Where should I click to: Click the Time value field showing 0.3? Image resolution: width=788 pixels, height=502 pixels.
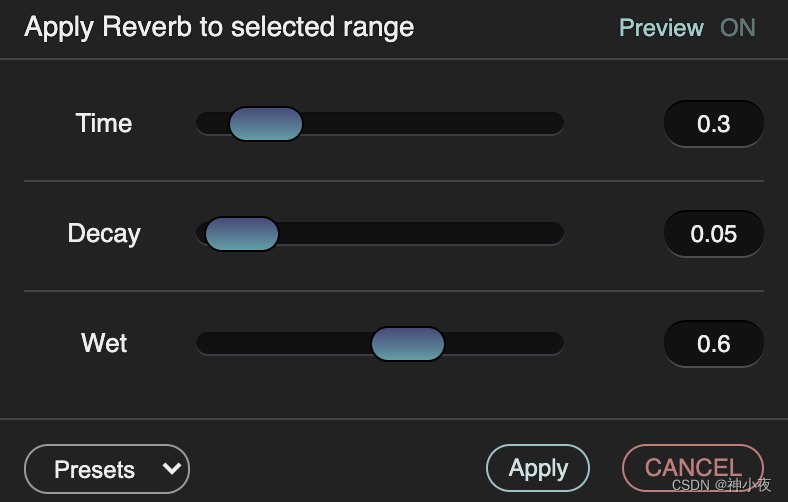714,124
